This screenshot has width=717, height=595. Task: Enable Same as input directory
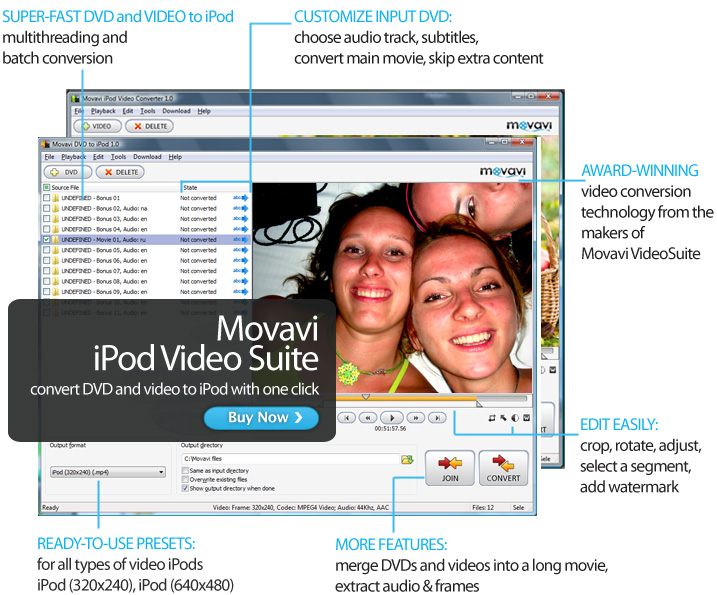click(185, 470)
